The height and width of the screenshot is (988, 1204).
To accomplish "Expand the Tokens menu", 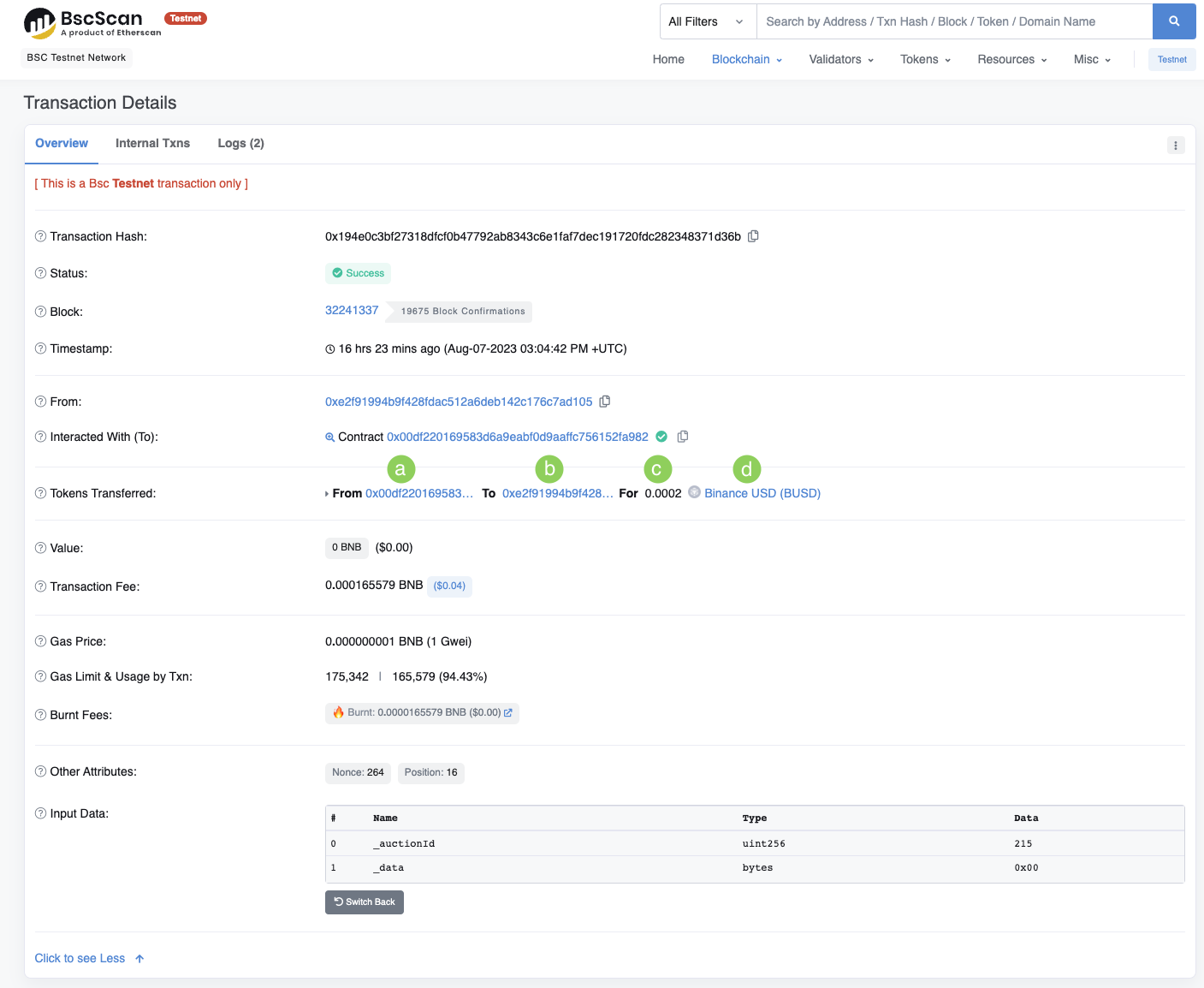I will (925, 59).
